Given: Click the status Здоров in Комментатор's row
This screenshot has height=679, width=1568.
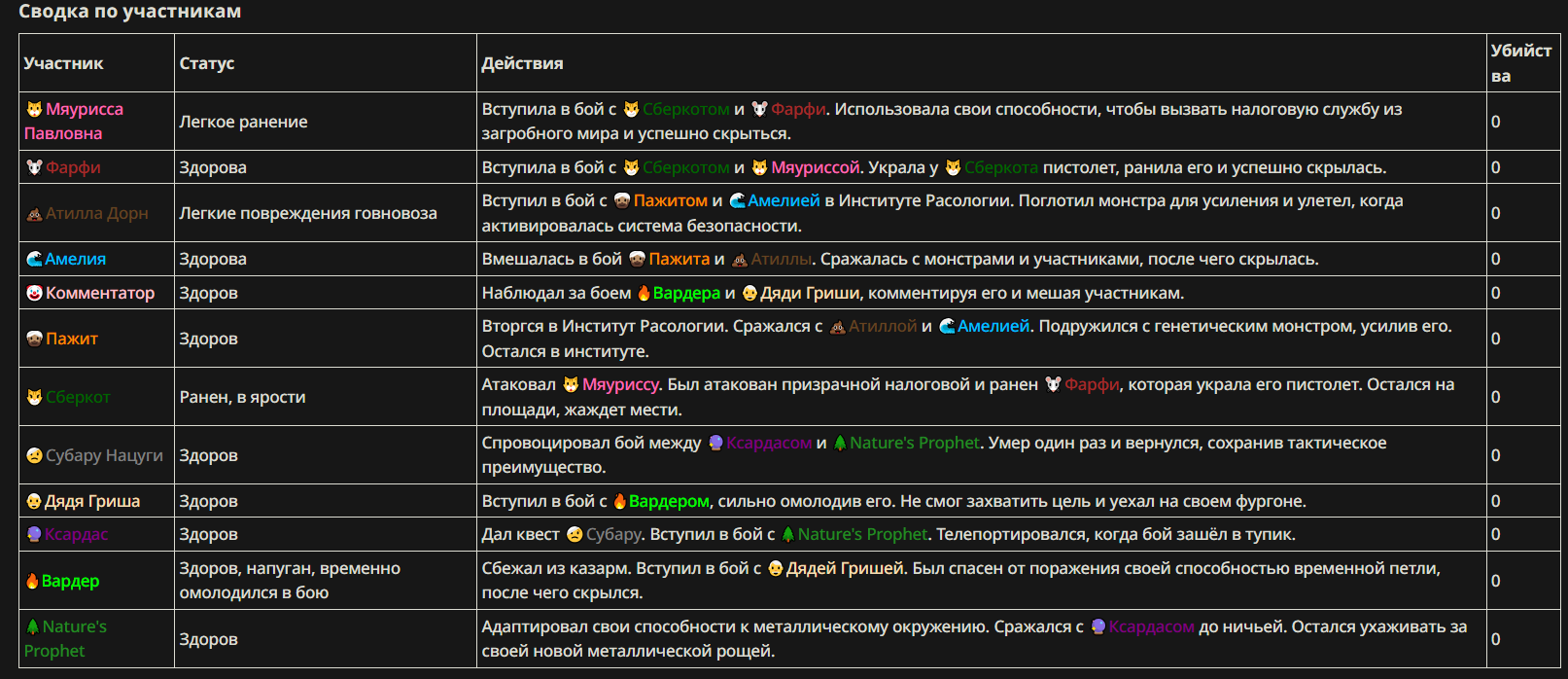Looking at the screenshot, I should (209, 293).
